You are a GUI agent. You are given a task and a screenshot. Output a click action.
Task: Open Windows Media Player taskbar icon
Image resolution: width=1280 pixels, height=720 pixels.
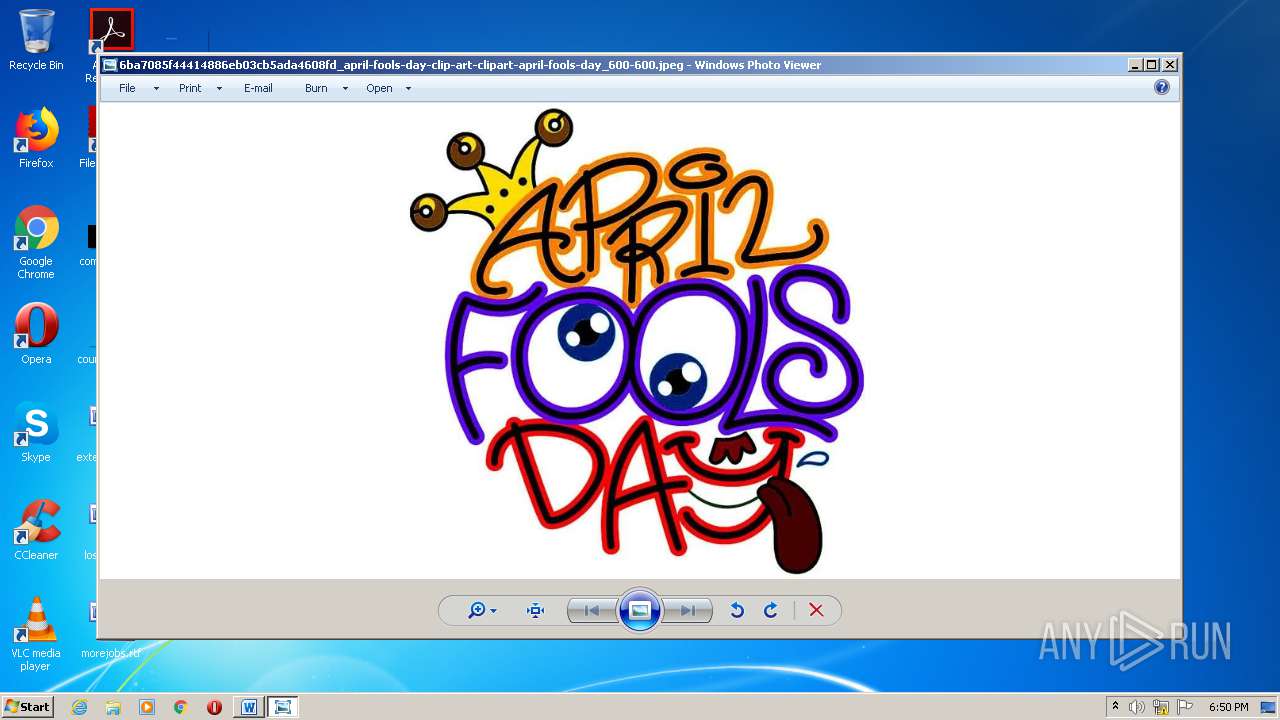(x=147, y=707)
